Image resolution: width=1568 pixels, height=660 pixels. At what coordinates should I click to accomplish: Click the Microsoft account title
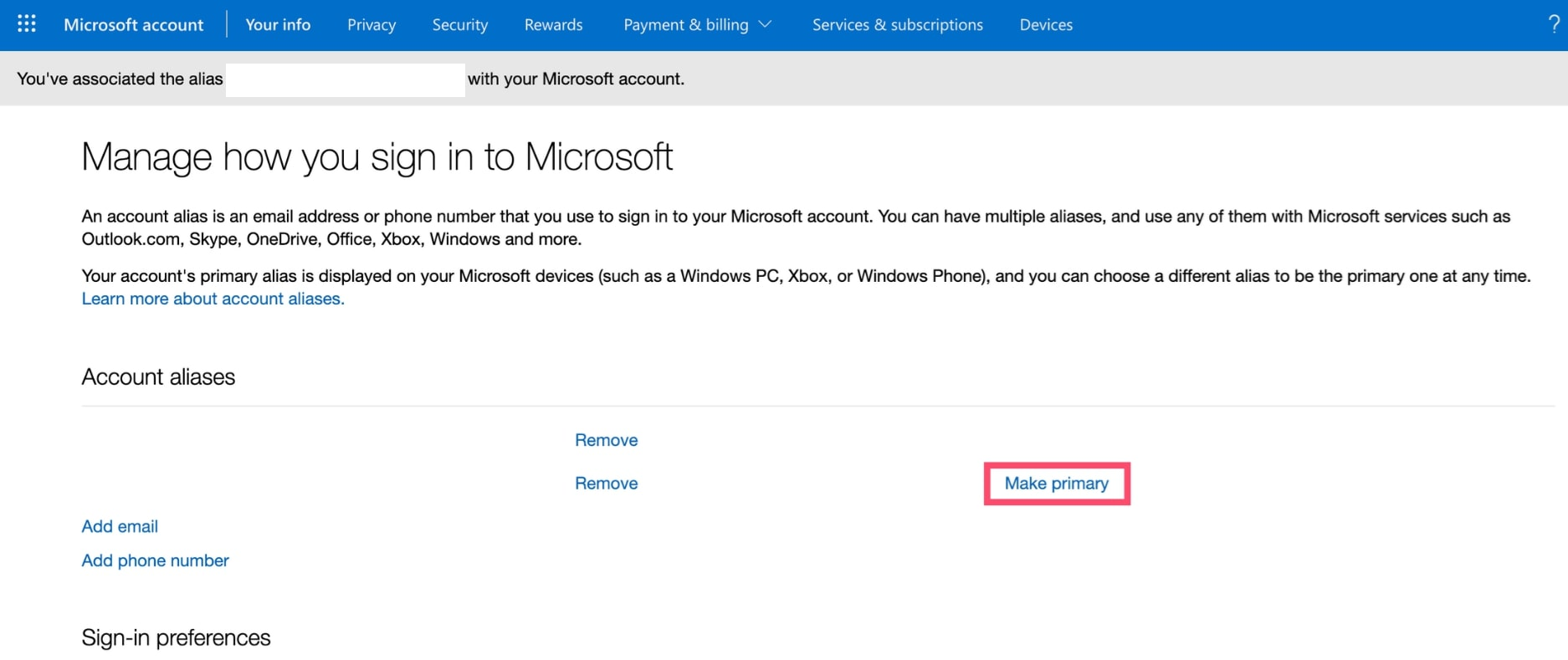tap(134, 25)
